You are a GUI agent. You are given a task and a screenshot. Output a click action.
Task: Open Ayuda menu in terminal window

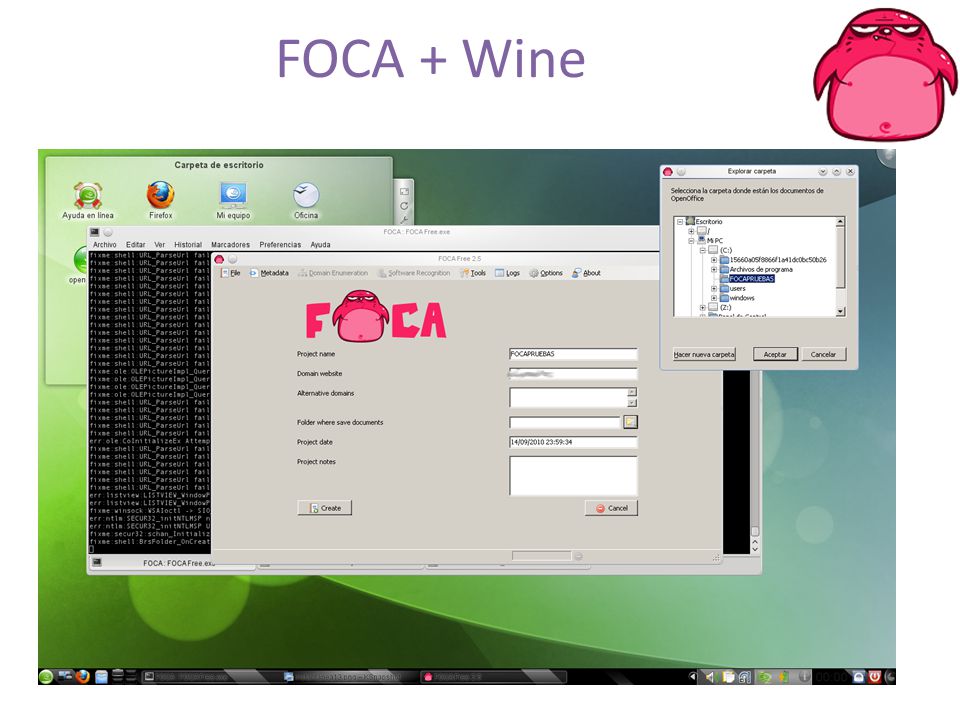click(x=320, y=244)
